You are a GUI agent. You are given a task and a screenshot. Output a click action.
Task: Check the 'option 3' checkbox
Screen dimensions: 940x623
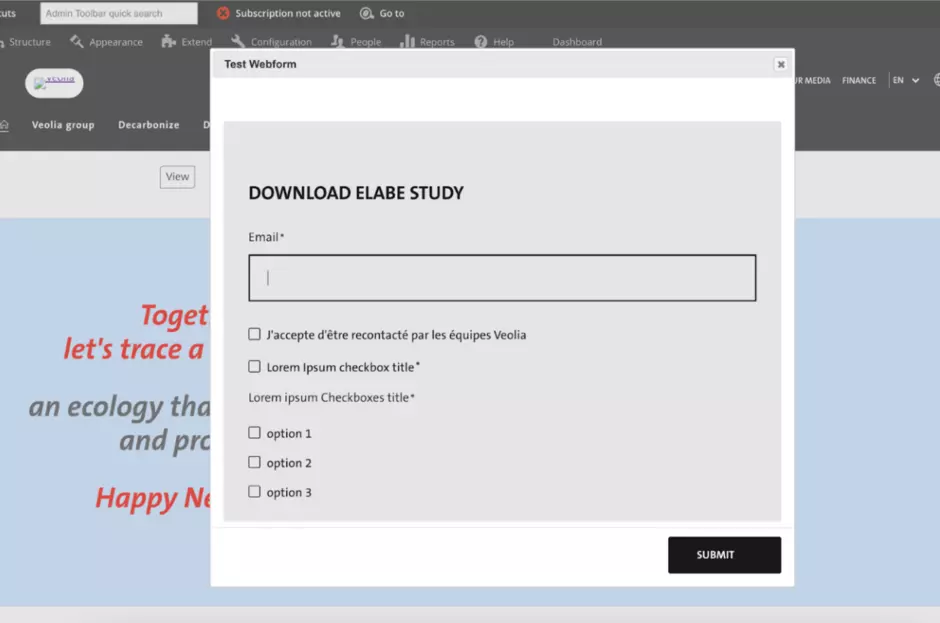pyautogui.click(x=254, y=492)
